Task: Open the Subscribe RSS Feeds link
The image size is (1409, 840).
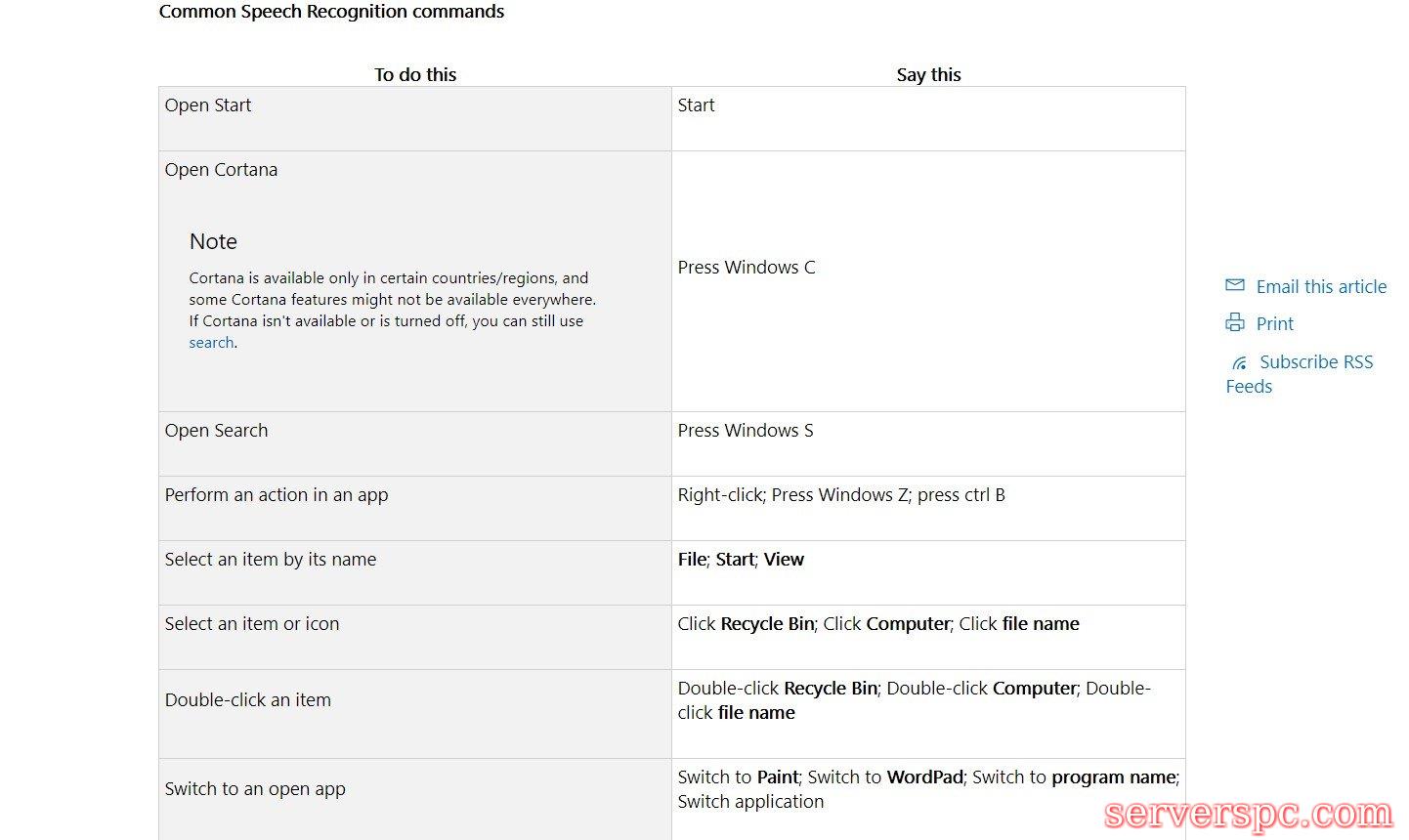Action: (1315, 362)
